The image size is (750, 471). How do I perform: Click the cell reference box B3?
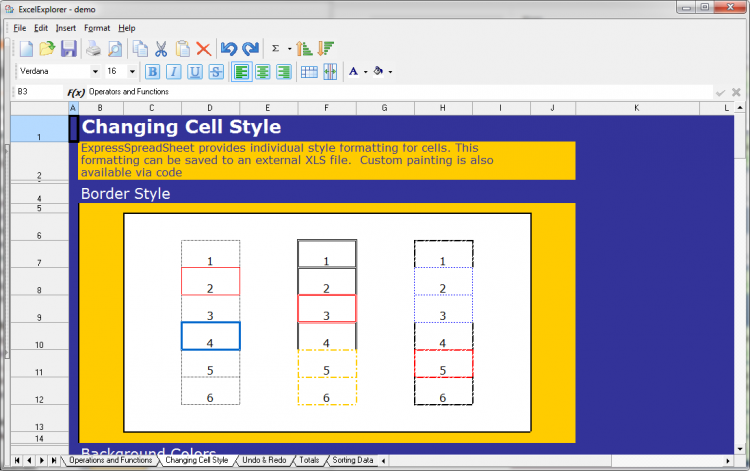(38, 91)
